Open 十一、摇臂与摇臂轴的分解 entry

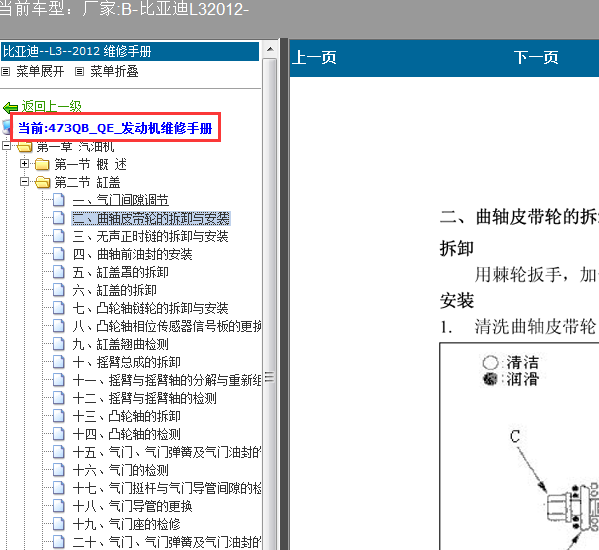pos(167,380)
